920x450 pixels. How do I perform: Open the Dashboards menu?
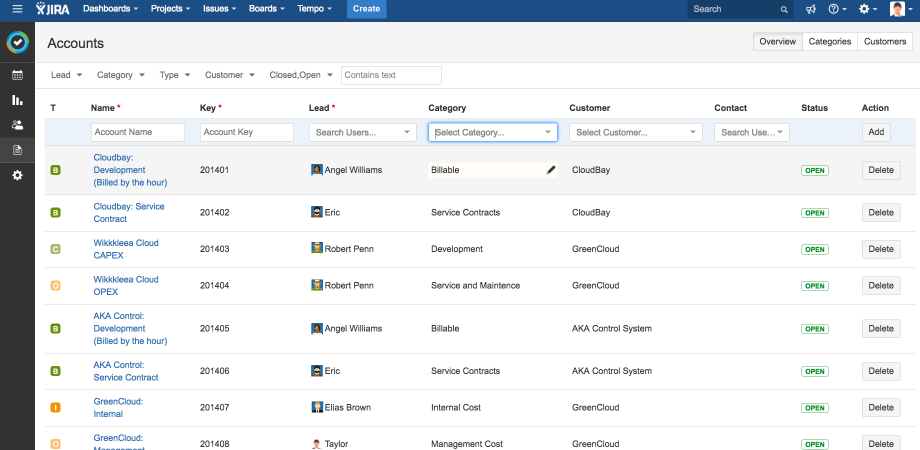(x=110, y=9)
